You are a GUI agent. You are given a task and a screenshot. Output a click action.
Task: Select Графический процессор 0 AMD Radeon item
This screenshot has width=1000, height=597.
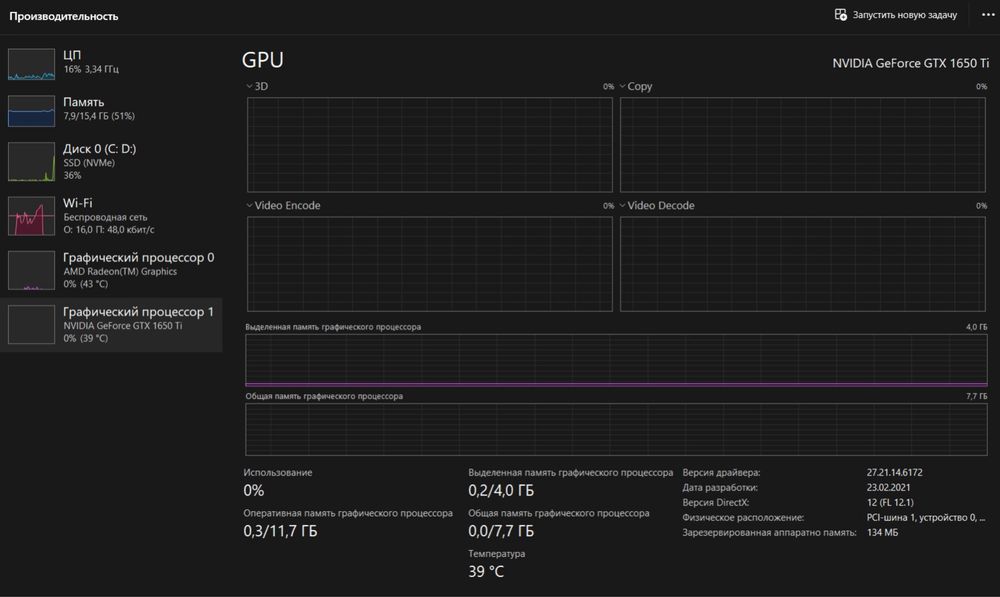(111, 270)
